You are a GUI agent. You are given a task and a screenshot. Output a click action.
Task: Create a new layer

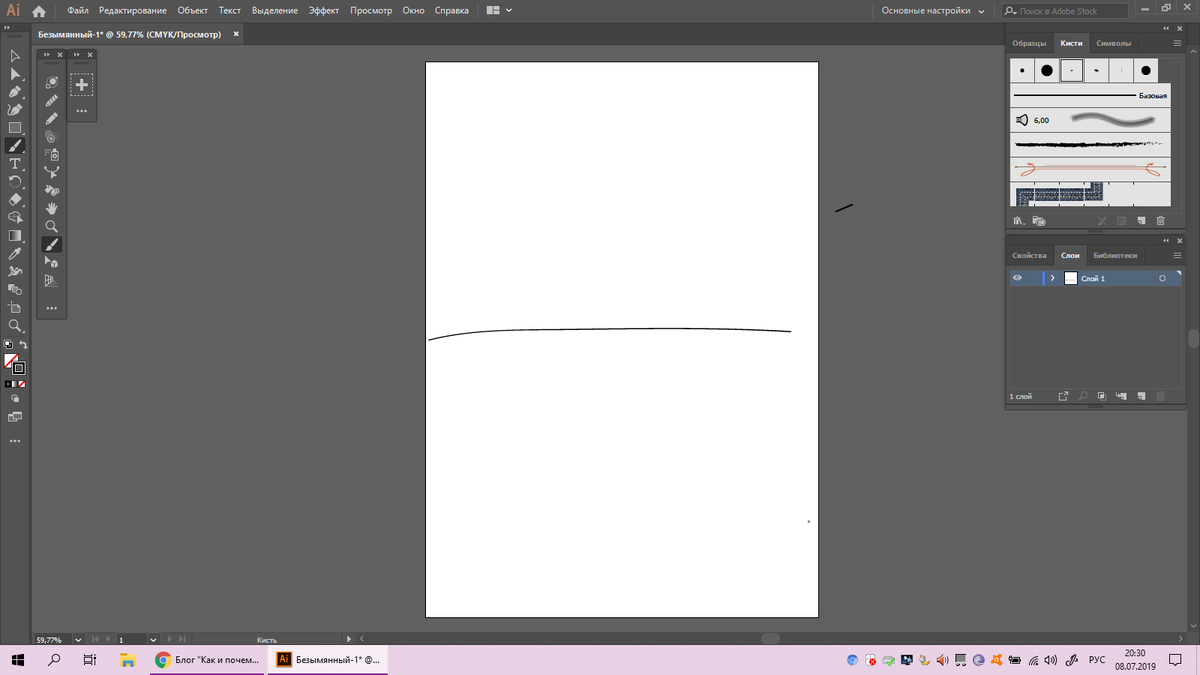pyautogui.click(x=1141, y=396)
